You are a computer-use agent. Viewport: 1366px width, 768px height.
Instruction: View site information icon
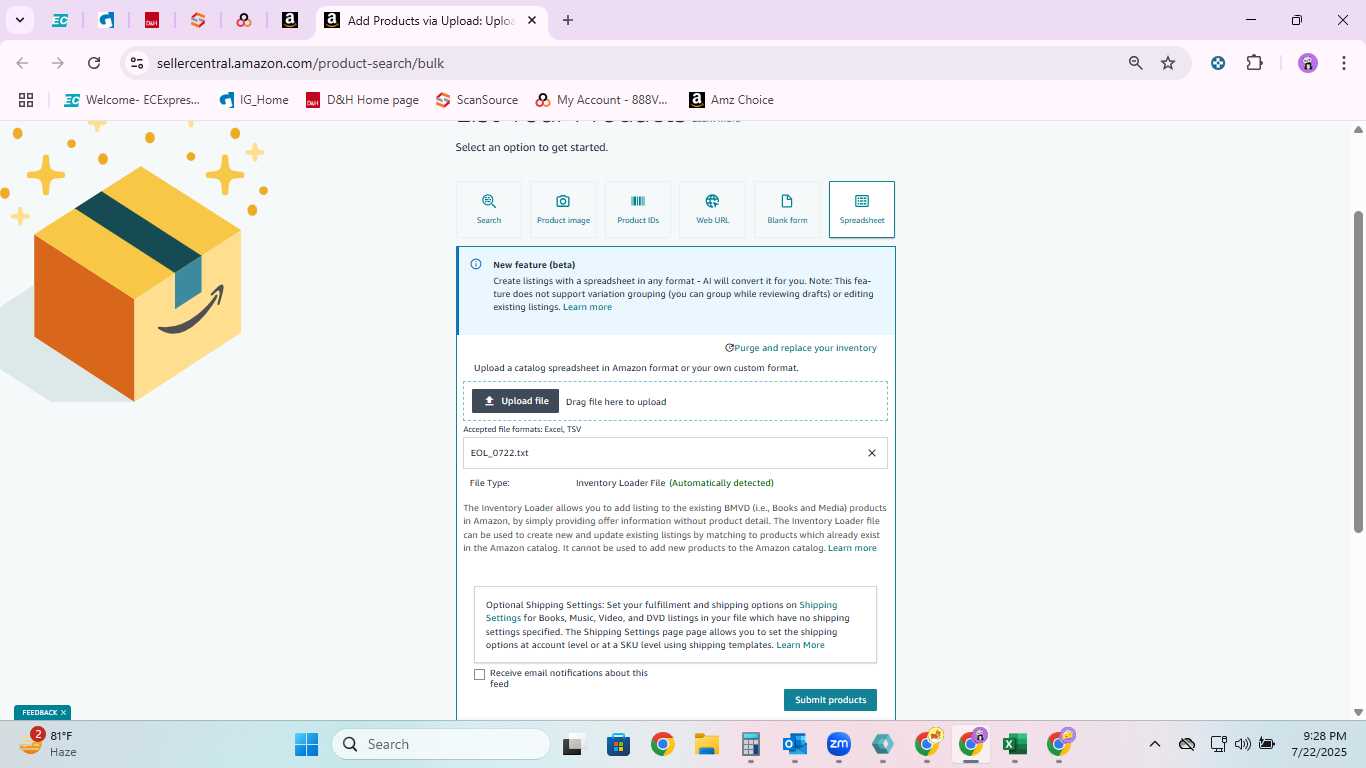point(137,63)
